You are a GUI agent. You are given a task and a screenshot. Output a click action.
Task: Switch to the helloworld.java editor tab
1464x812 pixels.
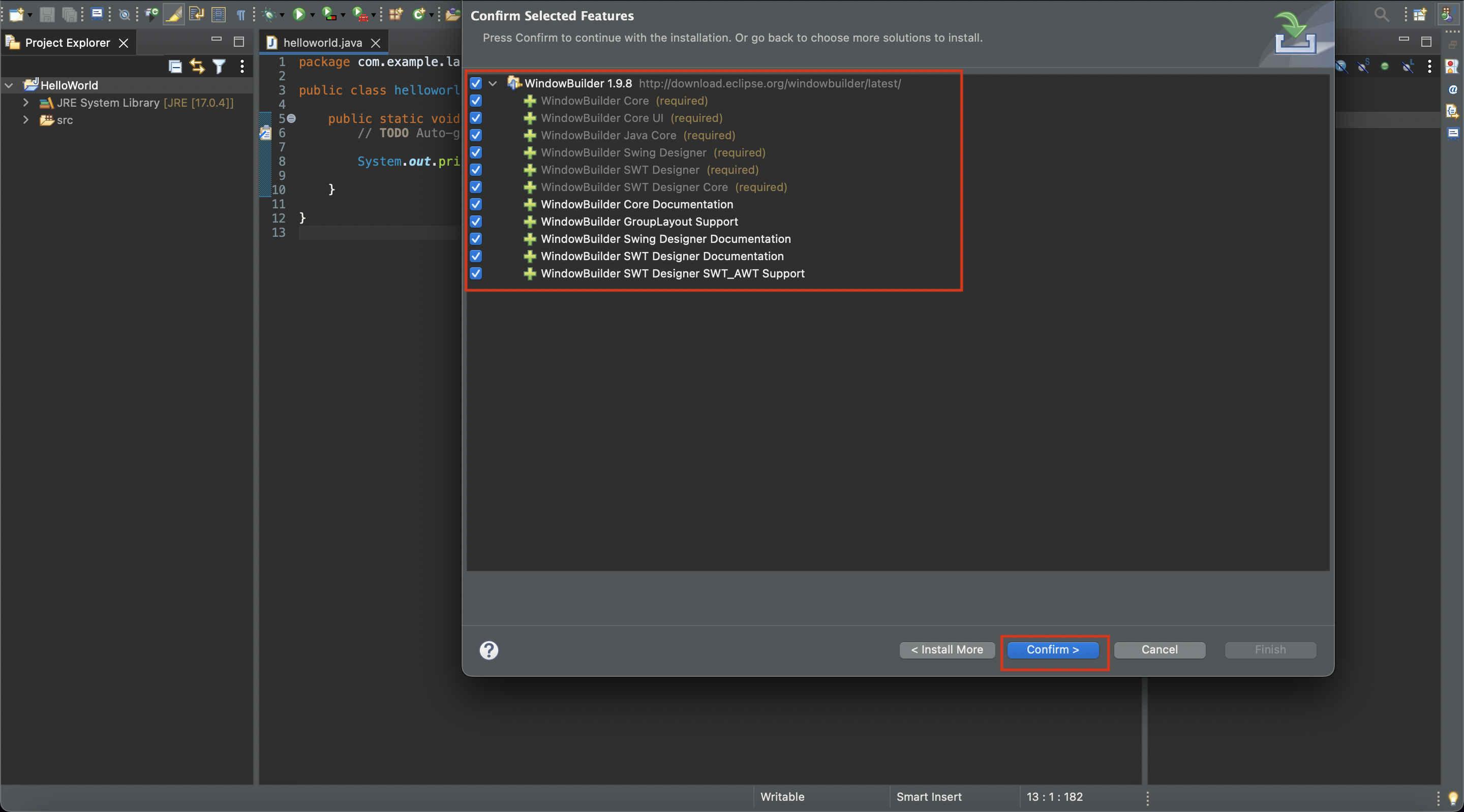click(x=322, y=43)
